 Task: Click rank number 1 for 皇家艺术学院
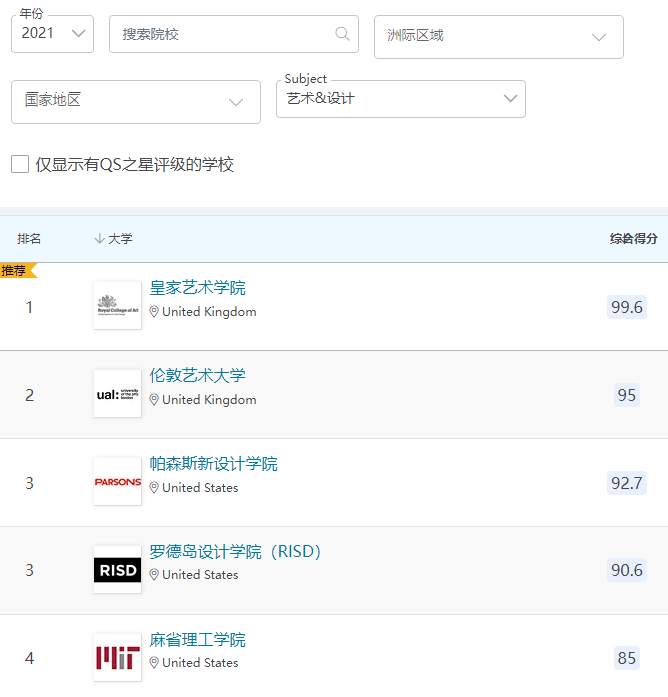point(29,307)
